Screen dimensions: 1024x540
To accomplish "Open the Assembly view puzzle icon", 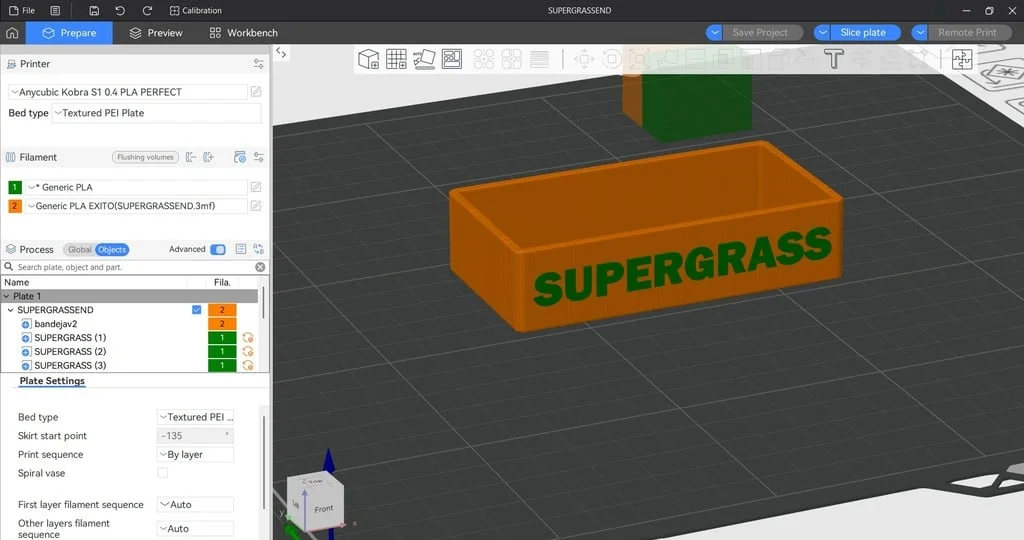I will click(x=962, y=59).
